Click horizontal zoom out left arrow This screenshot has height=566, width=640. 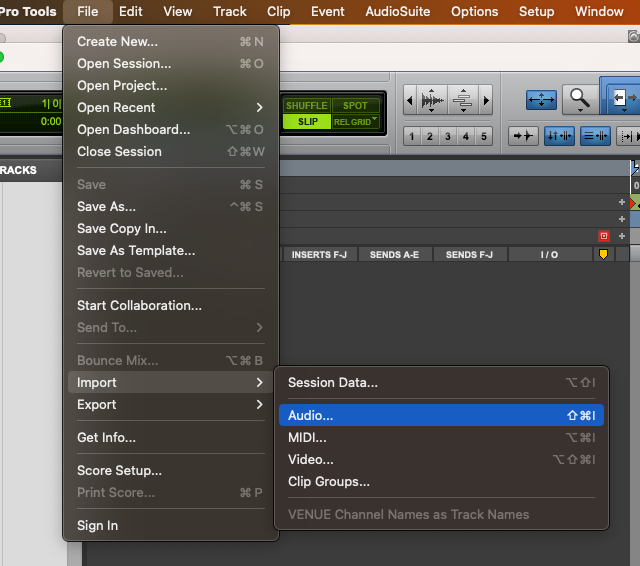pos(409,100)
